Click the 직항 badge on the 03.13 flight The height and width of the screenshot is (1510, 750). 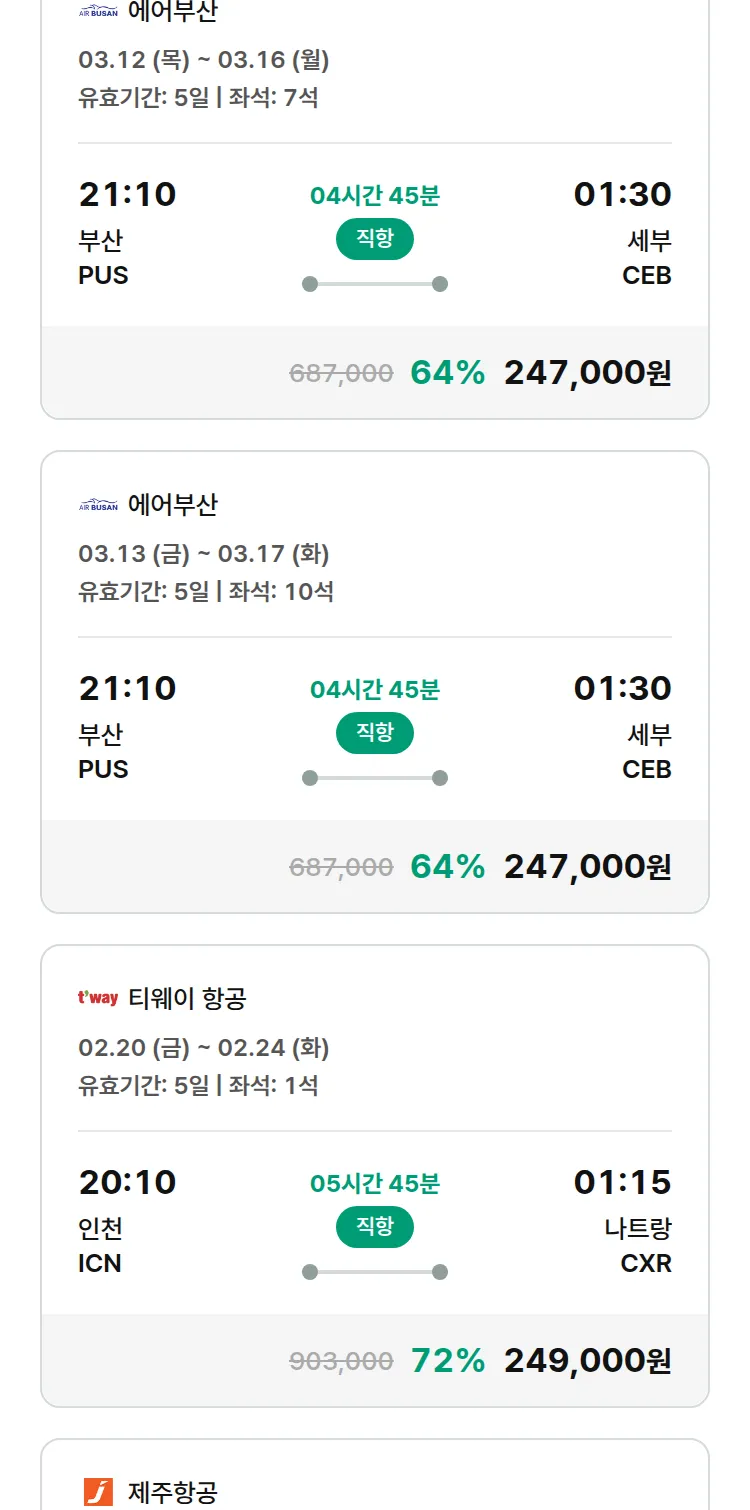[x=374, y=733]
